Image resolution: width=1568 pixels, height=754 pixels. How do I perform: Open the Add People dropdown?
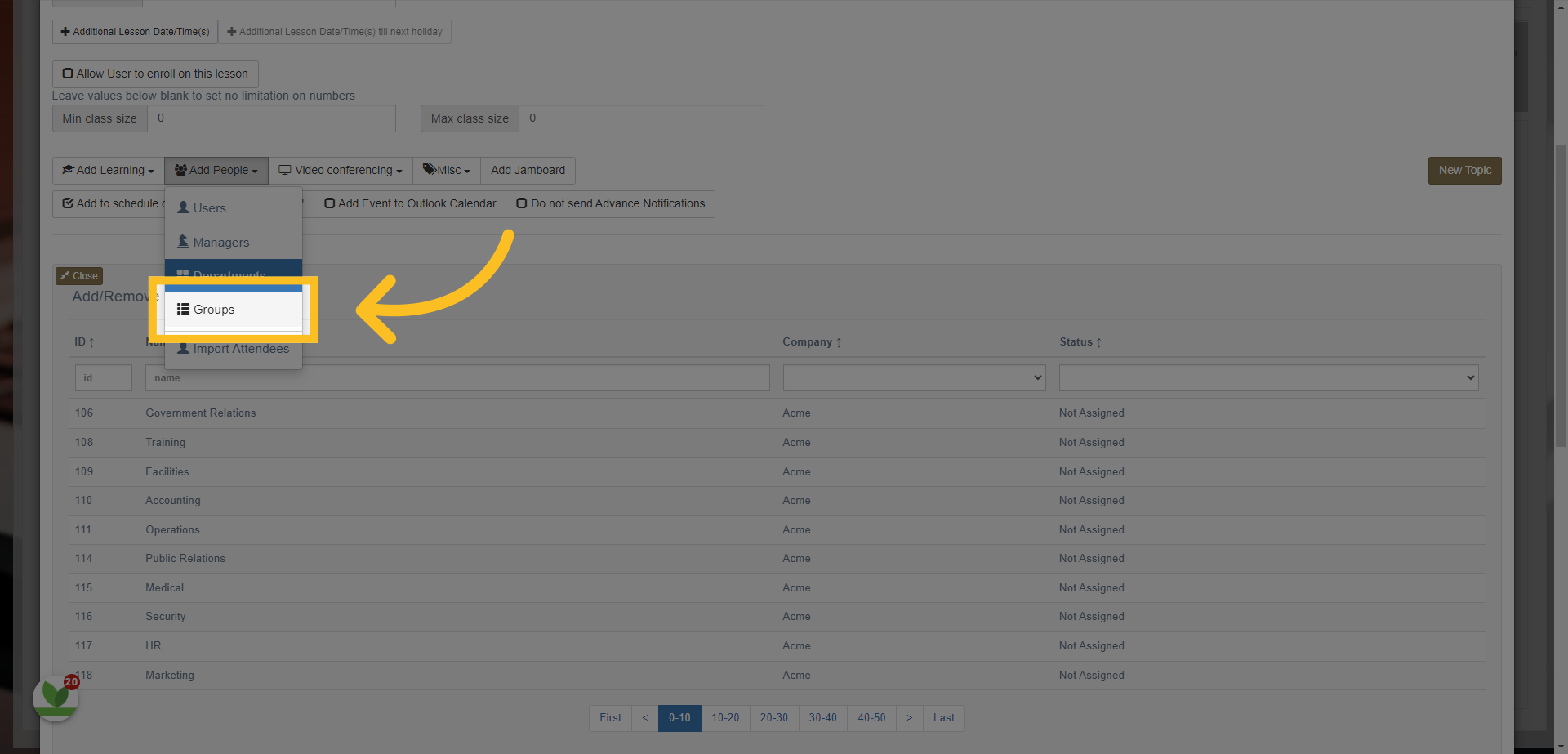click(216, 171)
